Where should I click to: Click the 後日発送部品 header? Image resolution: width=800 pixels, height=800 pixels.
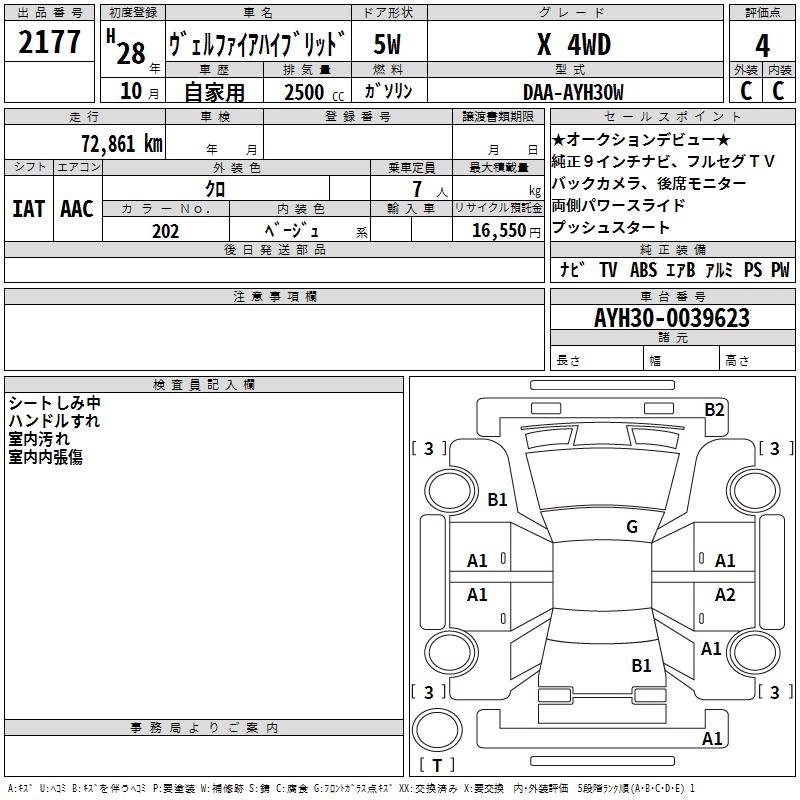[275, 249]
